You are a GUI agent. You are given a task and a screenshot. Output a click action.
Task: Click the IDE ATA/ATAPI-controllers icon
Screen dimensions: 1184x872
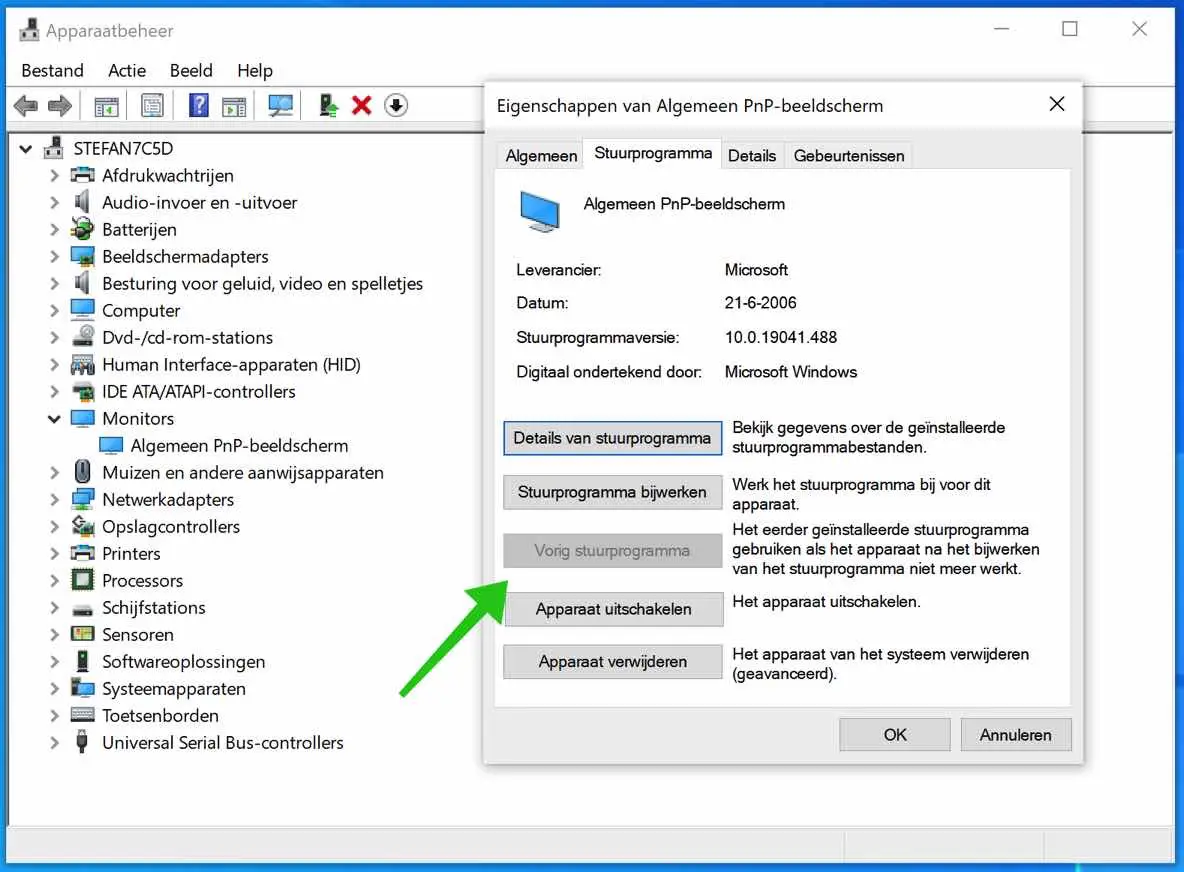point(82,391)
